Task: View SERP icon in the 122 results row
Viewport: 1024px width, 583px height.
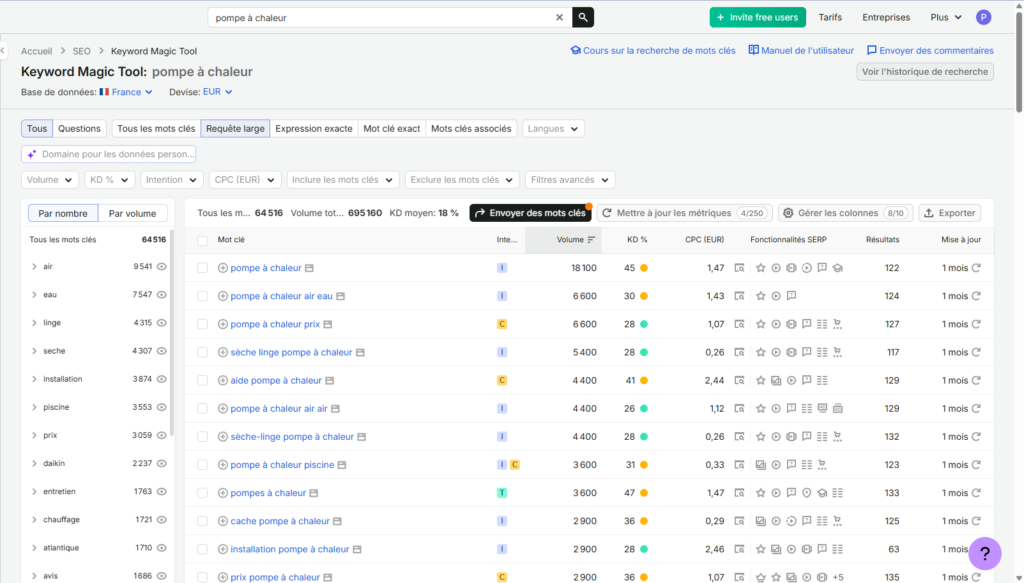Action: pos(739,268)
